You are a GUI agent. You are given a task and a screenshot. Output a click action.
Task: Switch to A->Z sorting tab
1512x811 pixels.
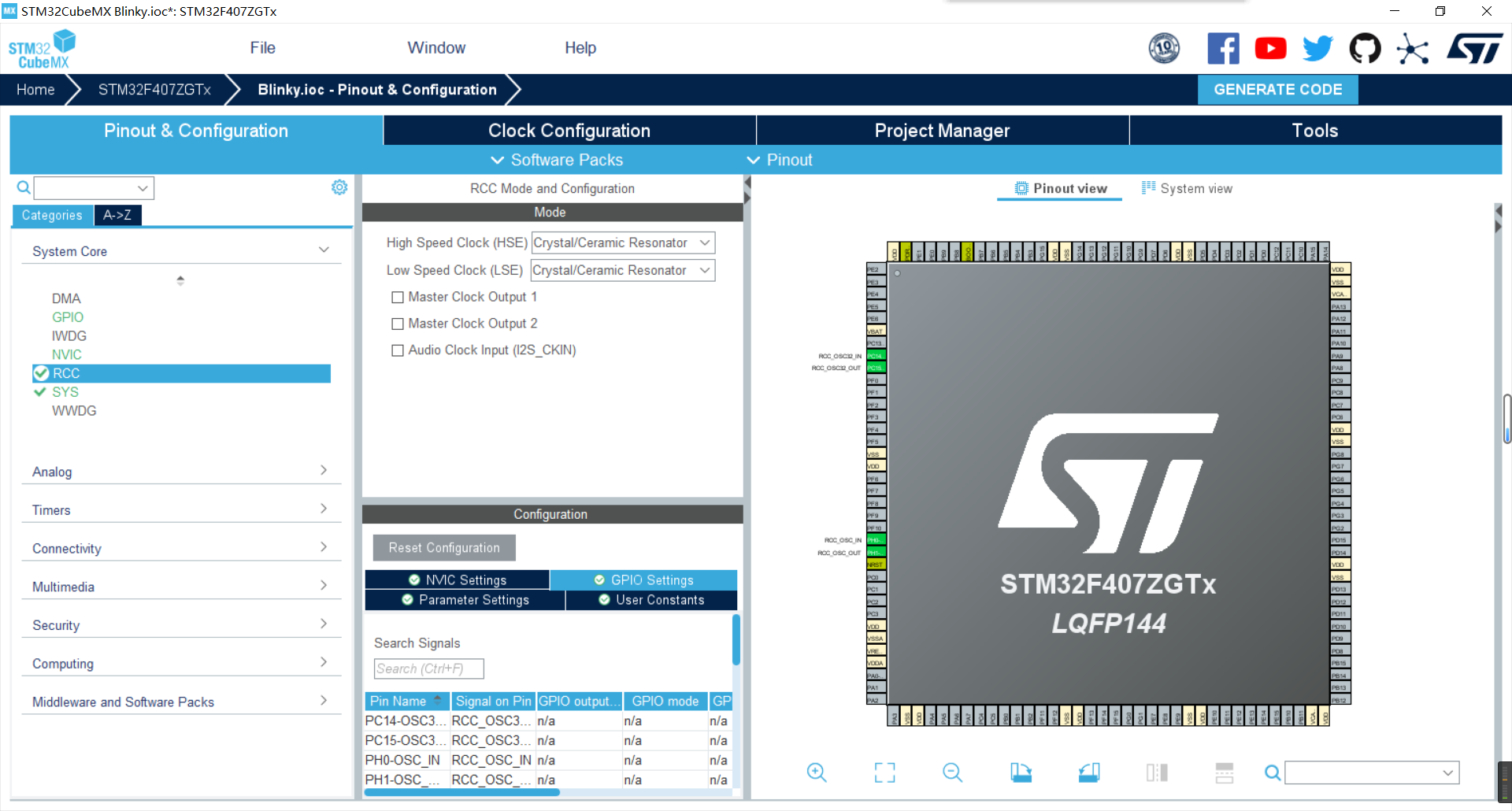[117, 215]
